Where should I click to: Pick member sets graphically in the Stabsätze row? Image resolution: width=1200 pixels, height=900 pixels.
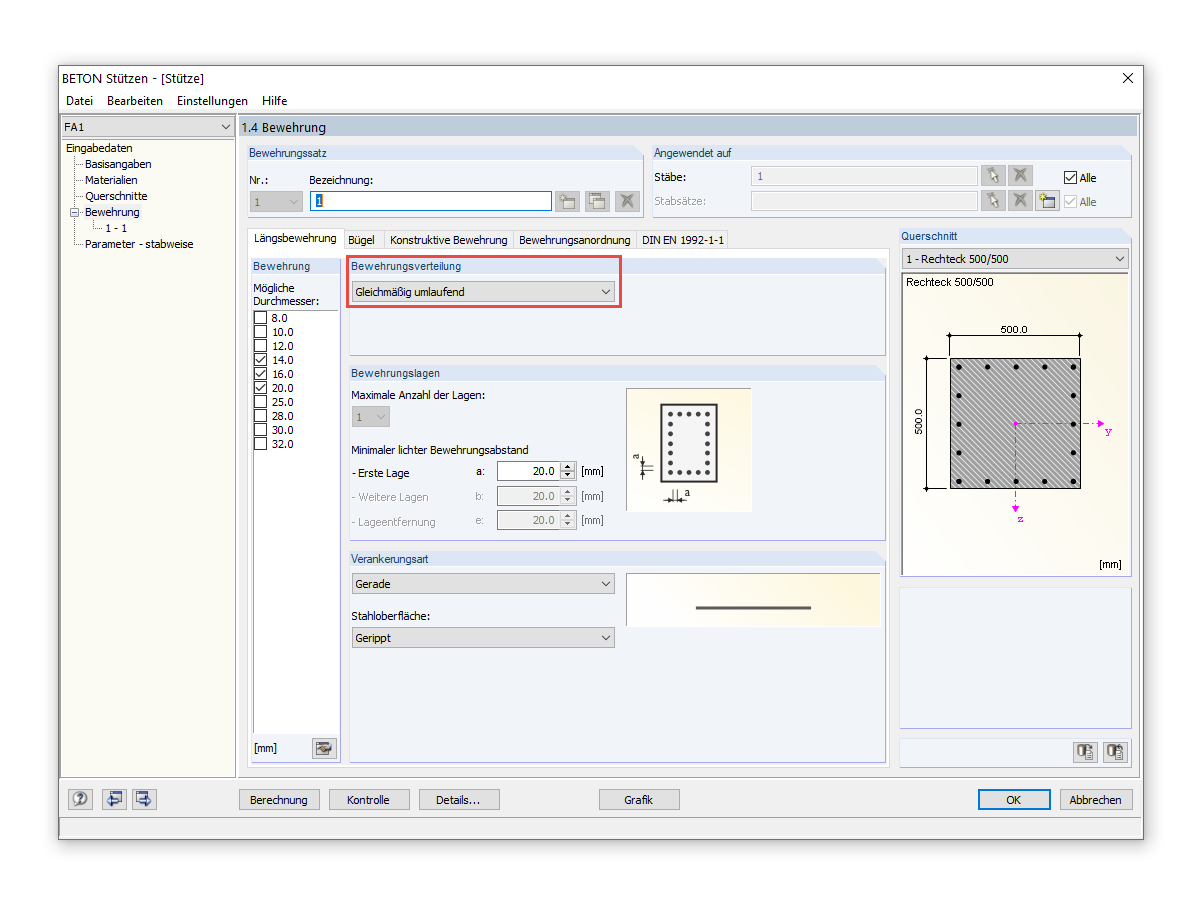click(993, 201)
